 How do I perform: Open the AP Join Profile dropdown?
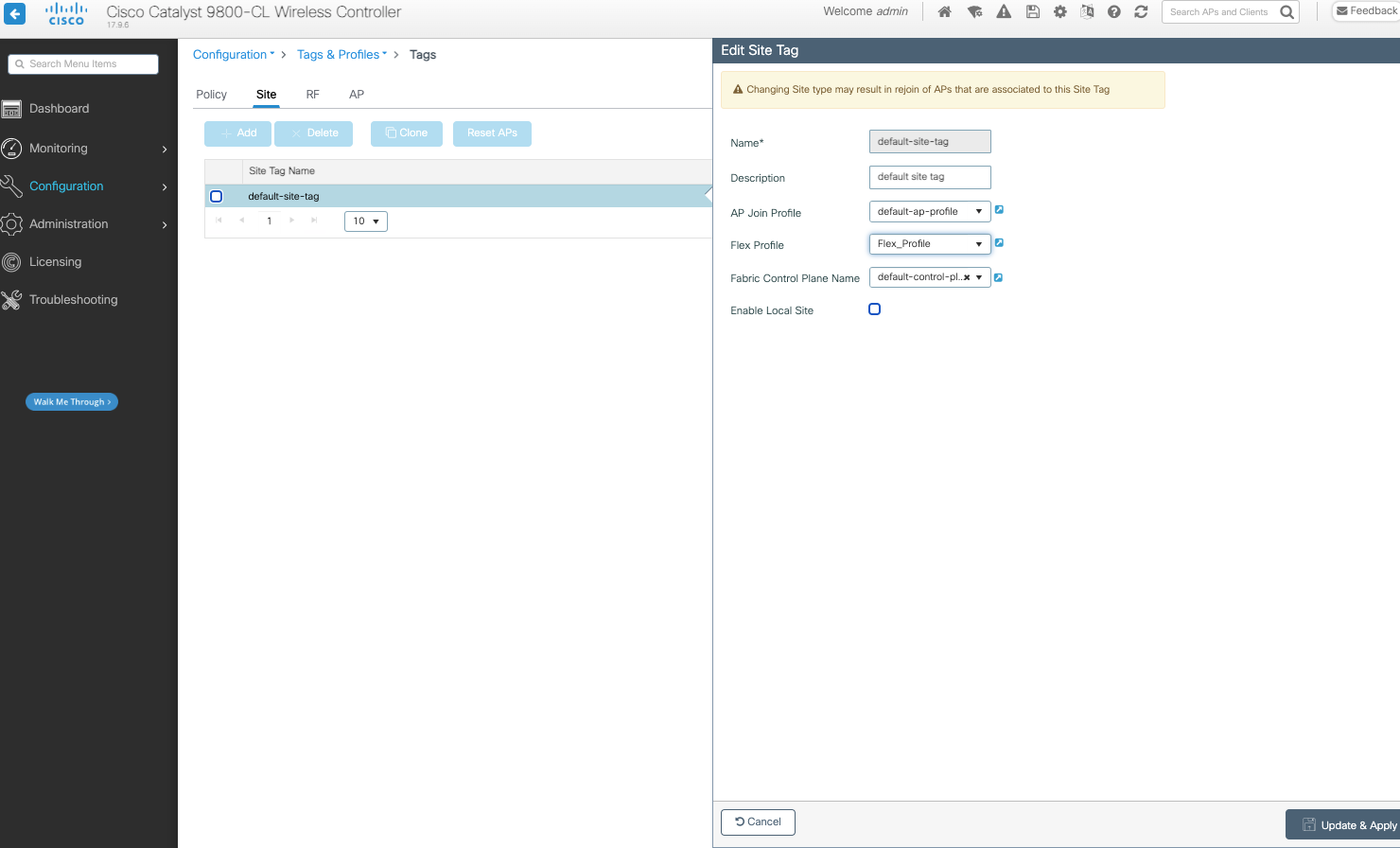click(x=929, y=212)
